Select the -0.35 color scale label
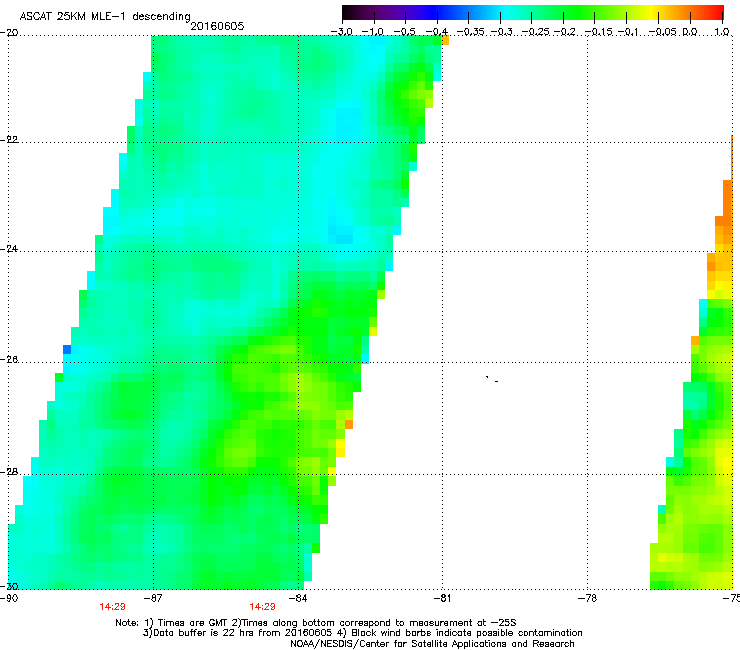Viewport: 740px width, 650px height. pyautogui.click(x=471, y=32)
